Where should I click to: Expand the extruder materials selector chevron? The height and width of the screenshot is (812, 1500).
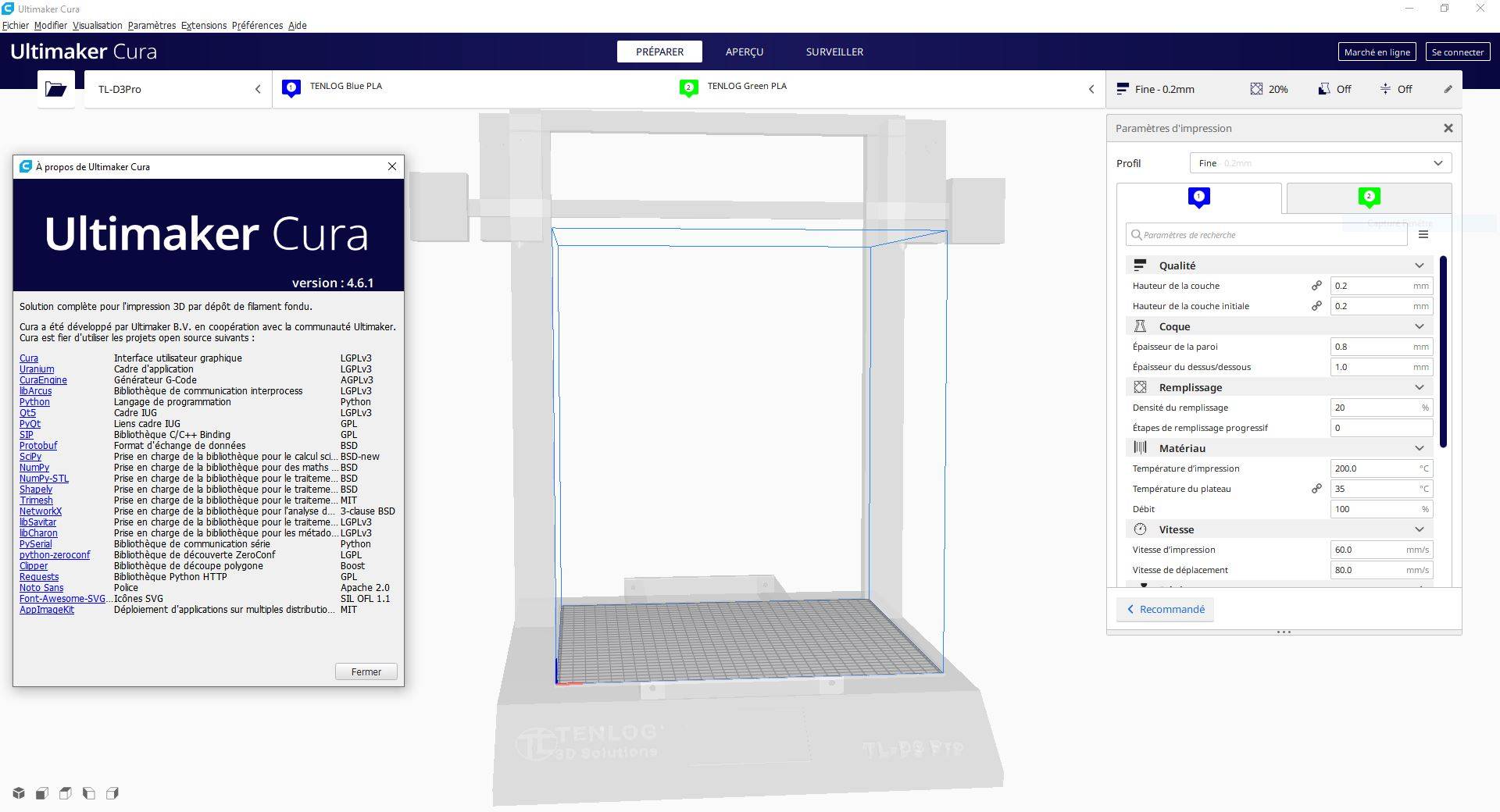(1091, 89)
